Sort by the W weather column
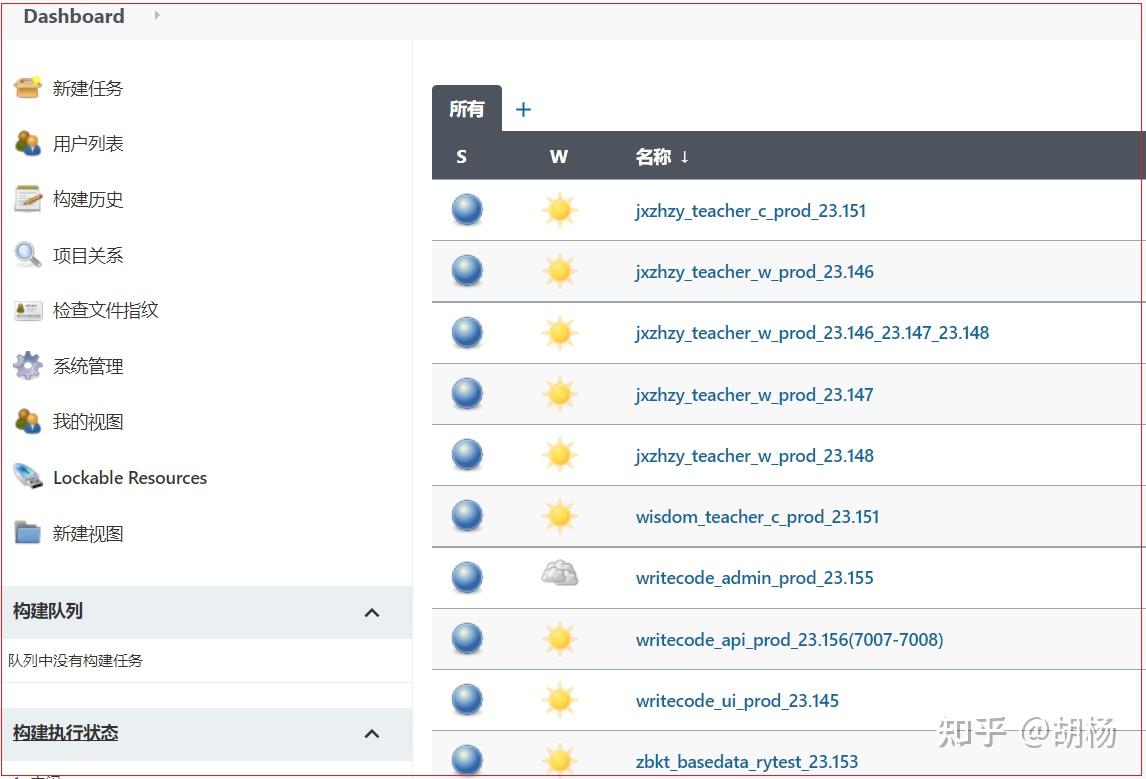 click(x=558, y=156)
